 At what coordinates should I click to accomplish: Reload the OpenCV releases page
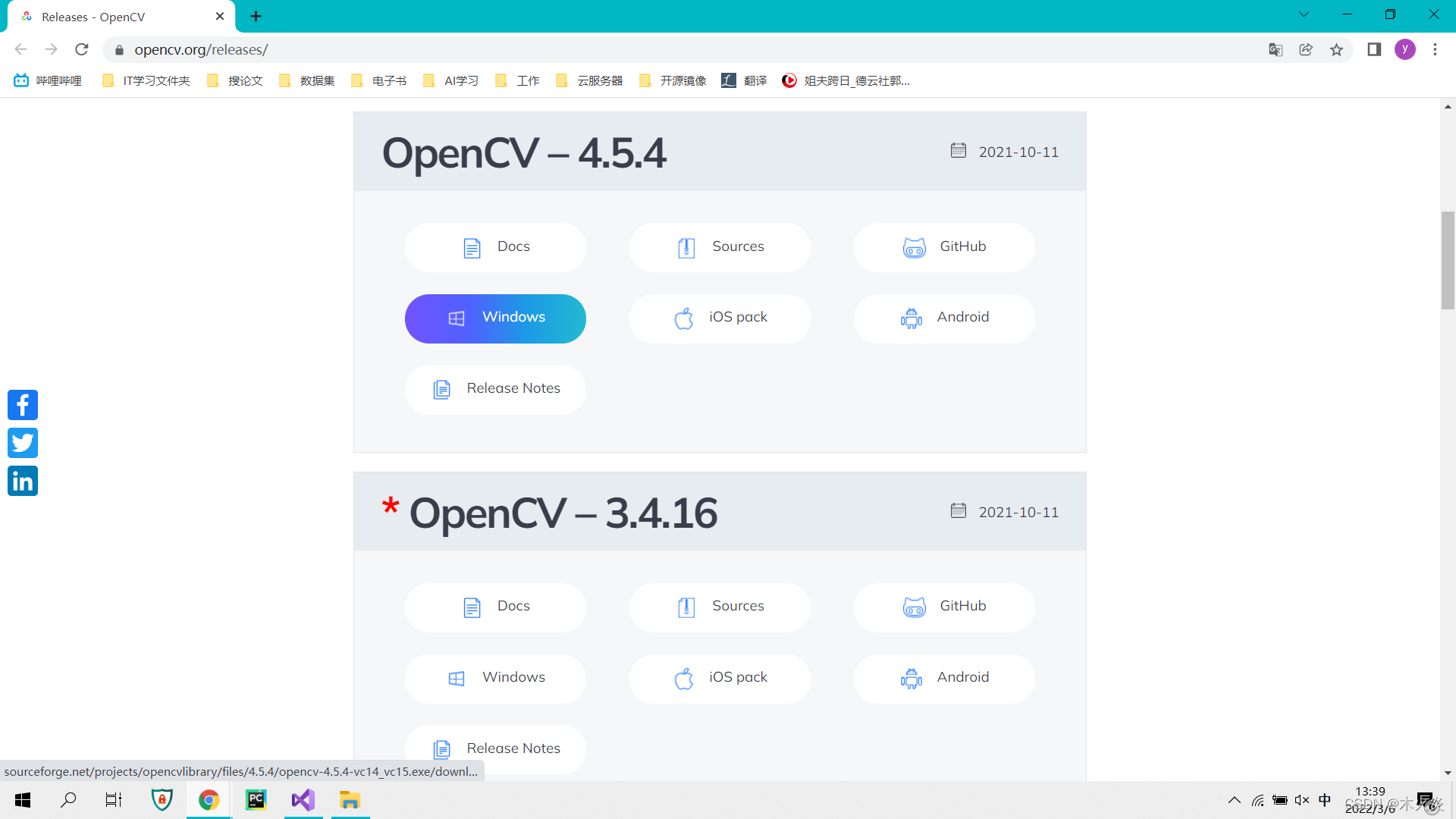click(x=82, y=49)
